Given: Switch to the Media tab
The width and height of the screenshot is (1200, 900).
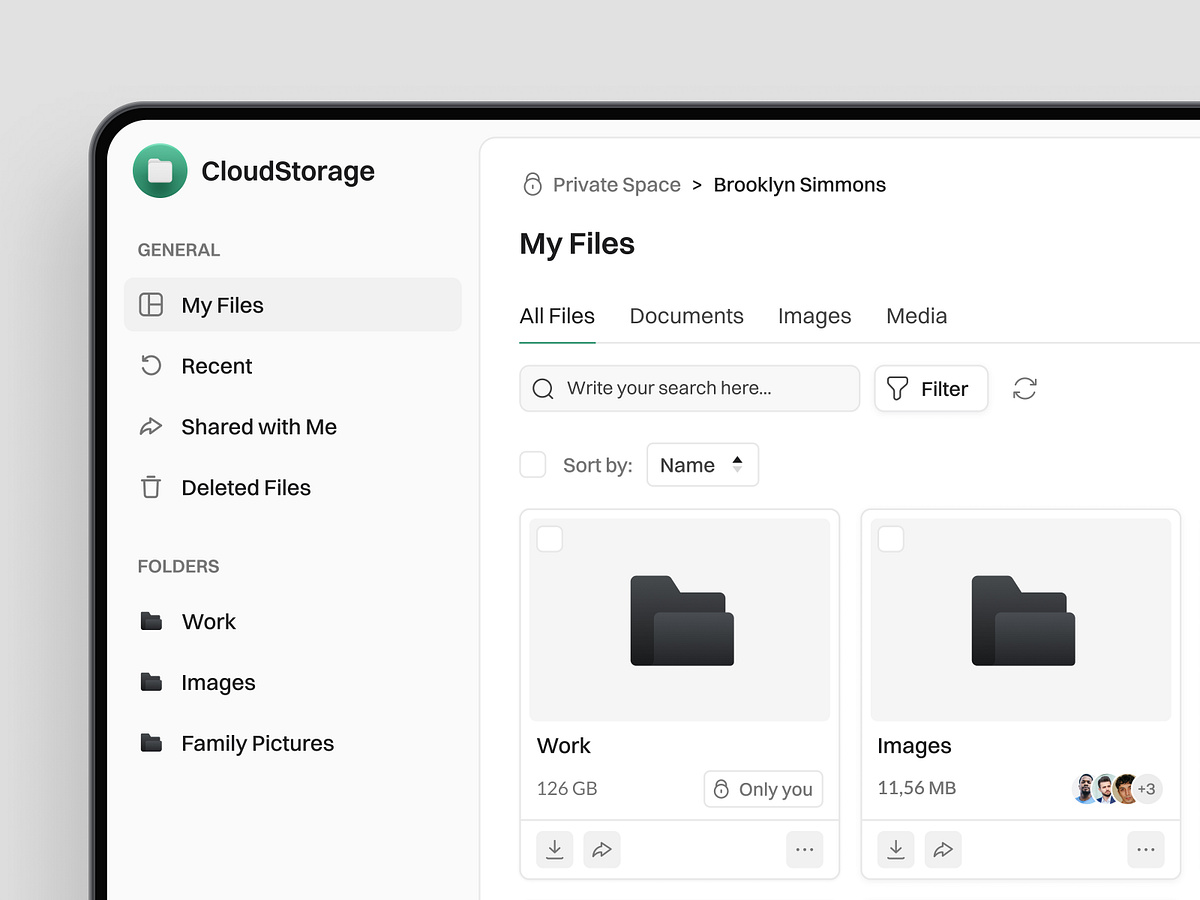Looking at the screenshot, I should click(916, 316).
